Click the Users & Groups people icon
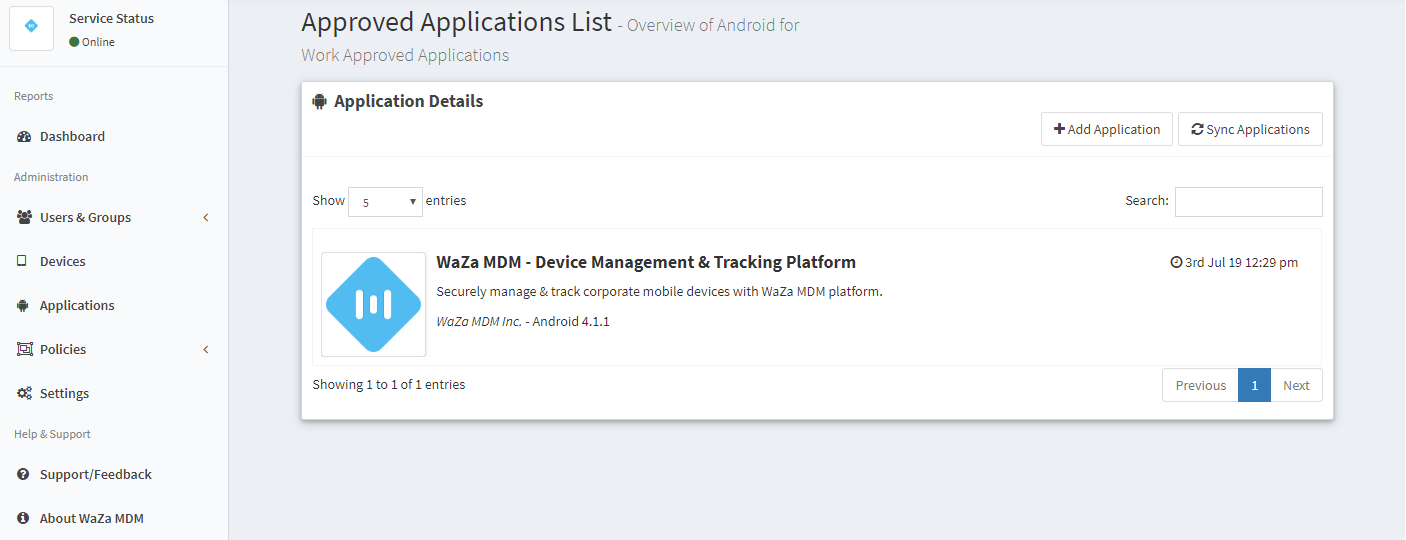 click(x=25, y=217)
